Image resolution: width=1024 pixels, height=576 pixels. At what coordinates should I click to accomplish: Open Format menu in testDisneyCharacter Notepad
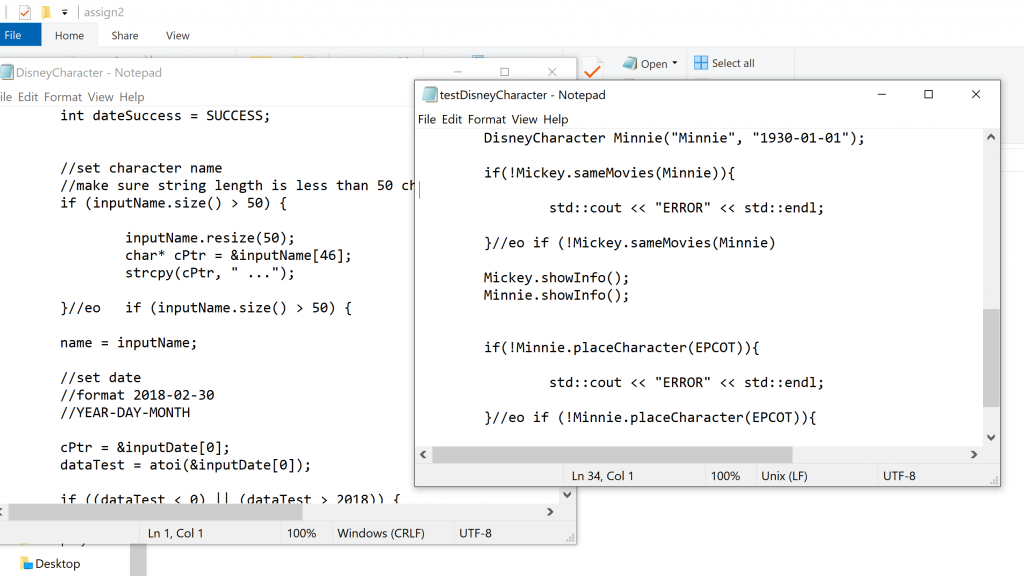pos(487,119)
